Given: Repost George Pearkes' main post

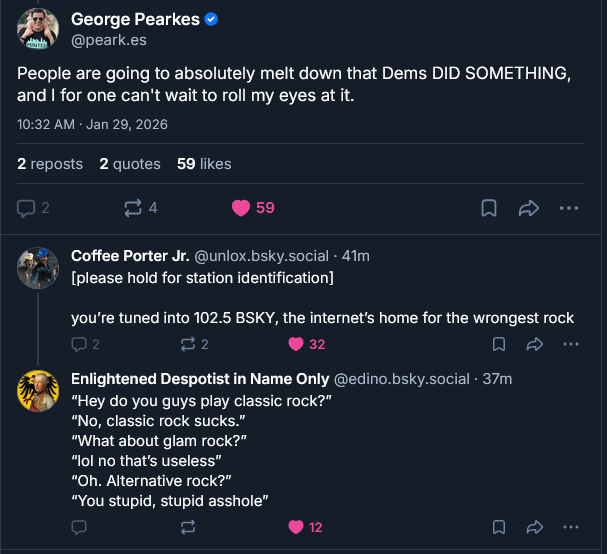Looking at the screenshot, I should pos(132,208).
